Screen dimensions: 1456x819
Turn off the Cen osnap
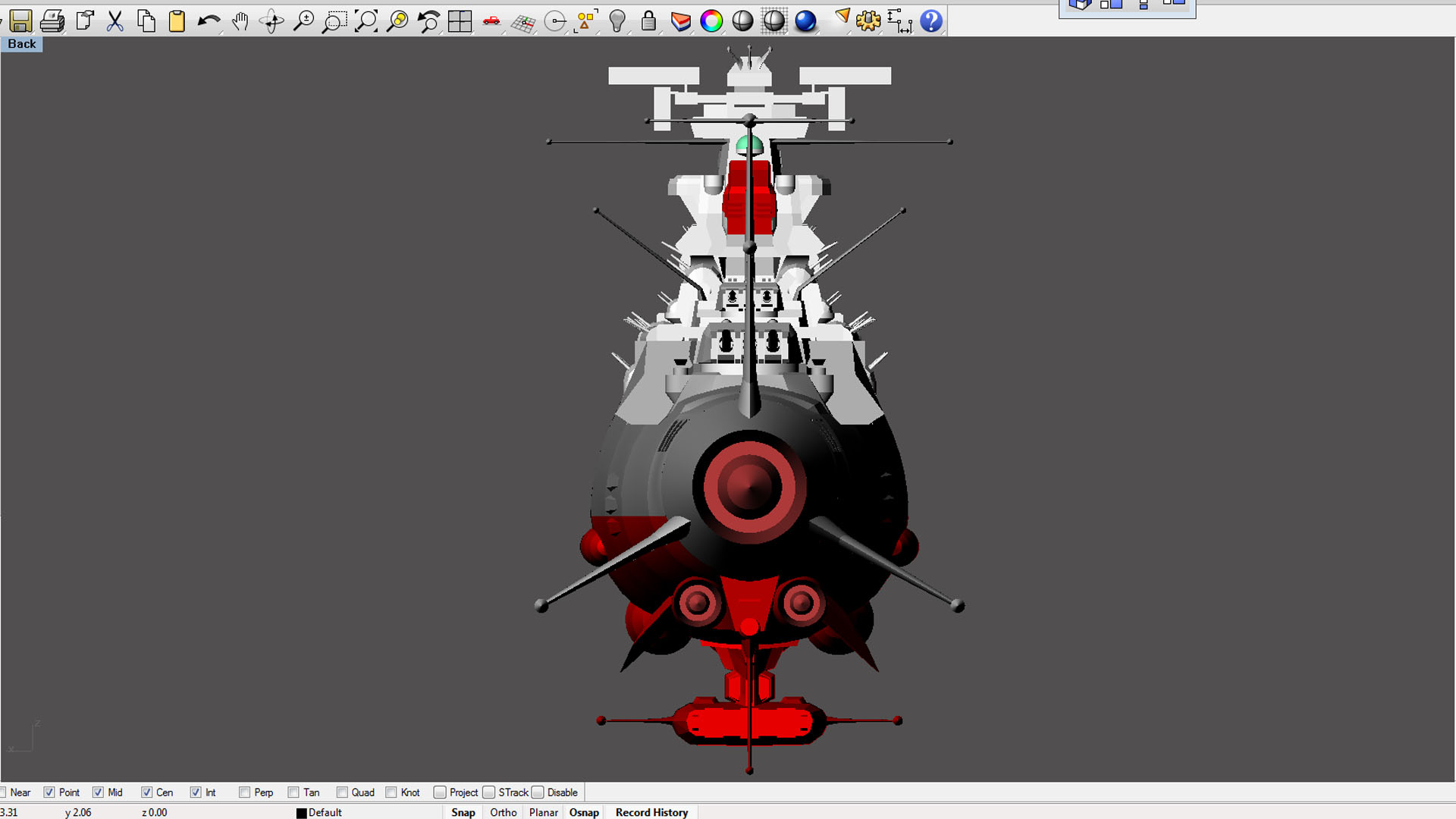pyautogui.click(x=146, y=792)
